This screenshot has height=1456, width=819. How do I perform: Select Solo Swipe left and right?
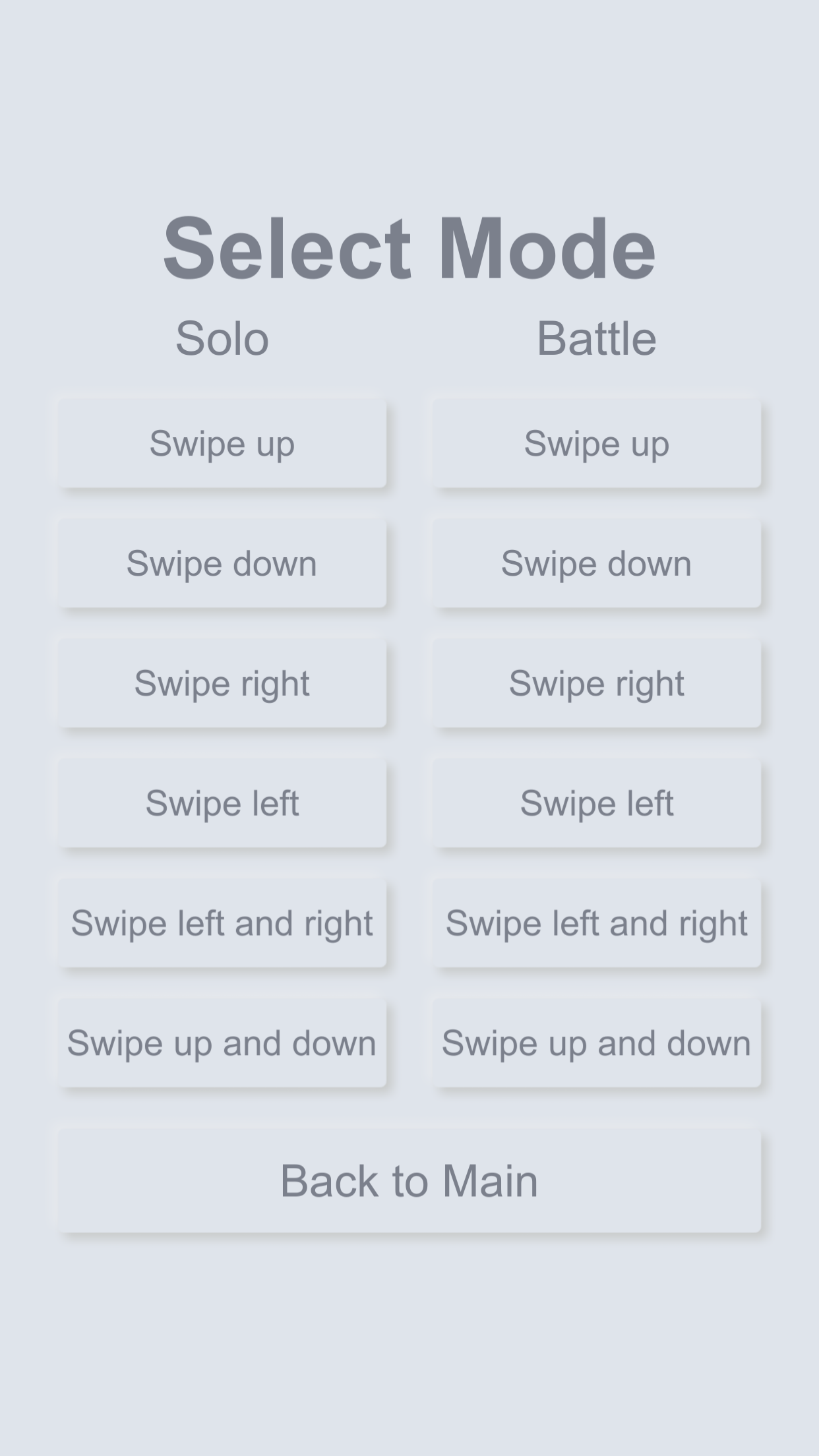(222, 923)
